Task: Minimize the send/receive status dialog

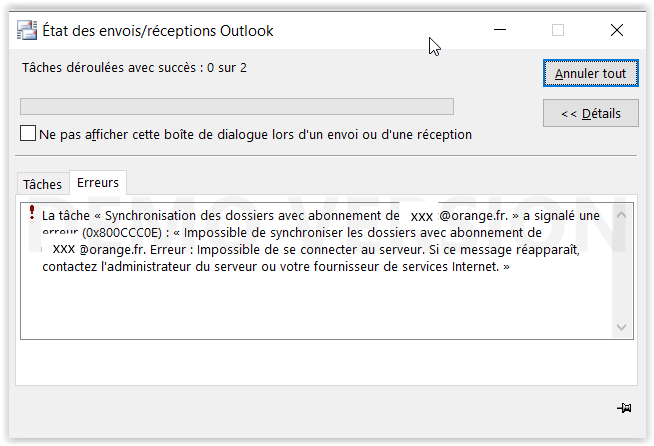Action: 499,30
